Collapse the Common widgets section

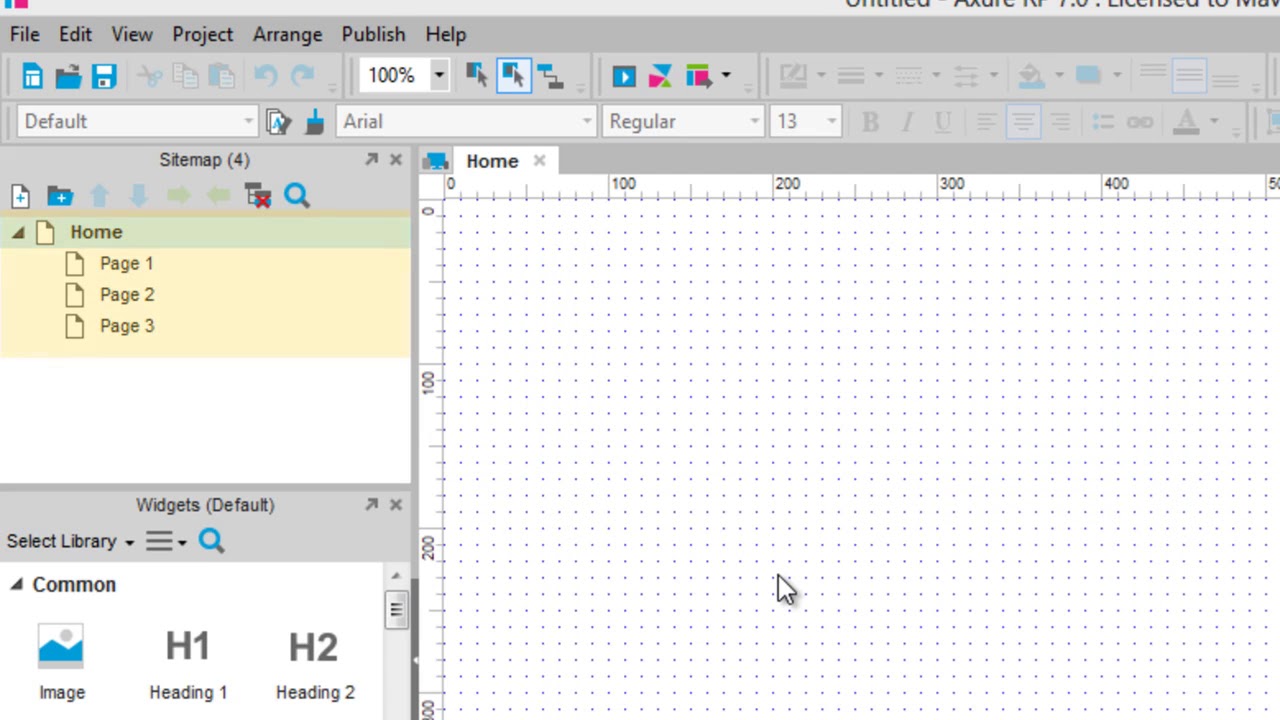tap(16, 585)
